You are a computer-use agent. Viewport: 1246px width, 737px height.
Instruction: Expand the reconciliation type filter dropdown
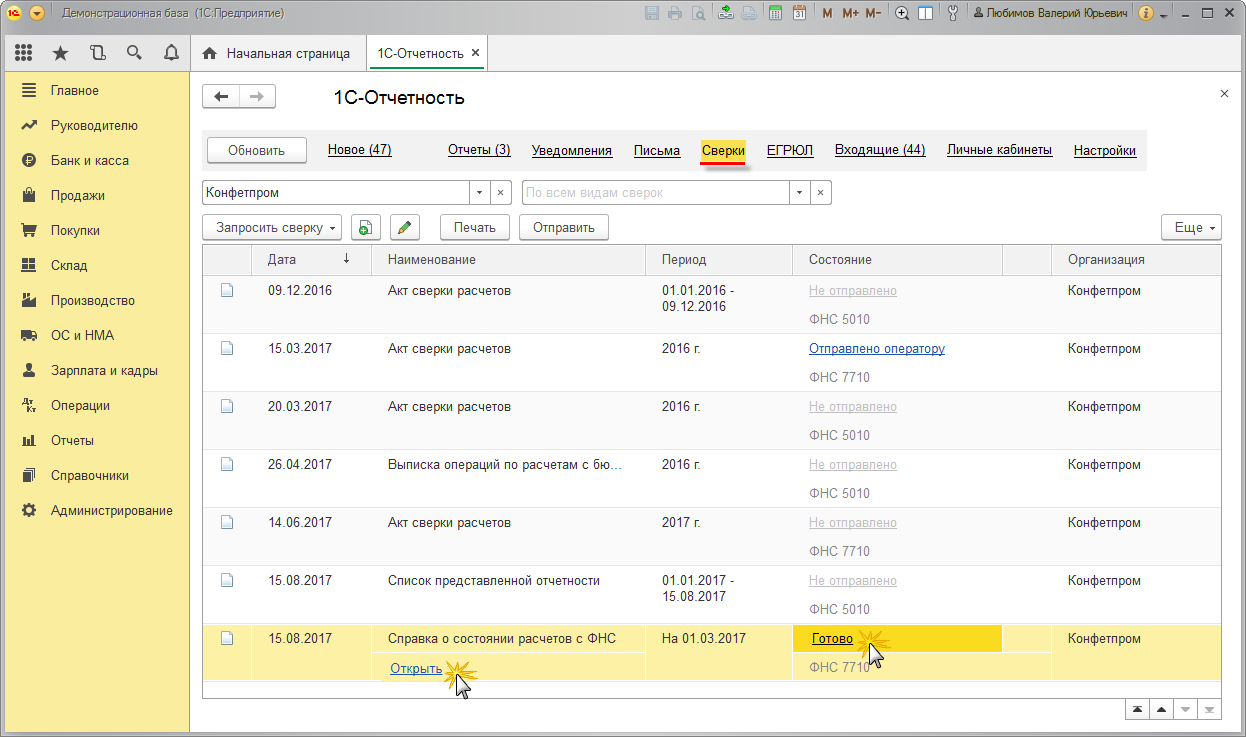[799, 193]
